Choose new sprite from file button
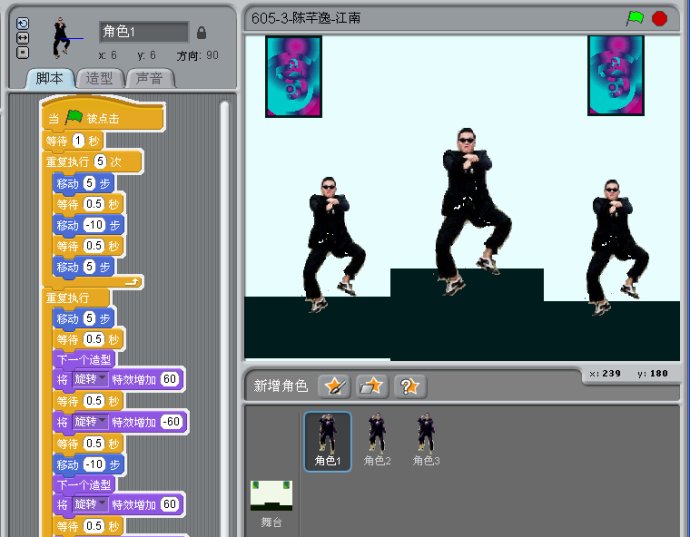Viewport: 690px width, 537px height. [372, 385]
